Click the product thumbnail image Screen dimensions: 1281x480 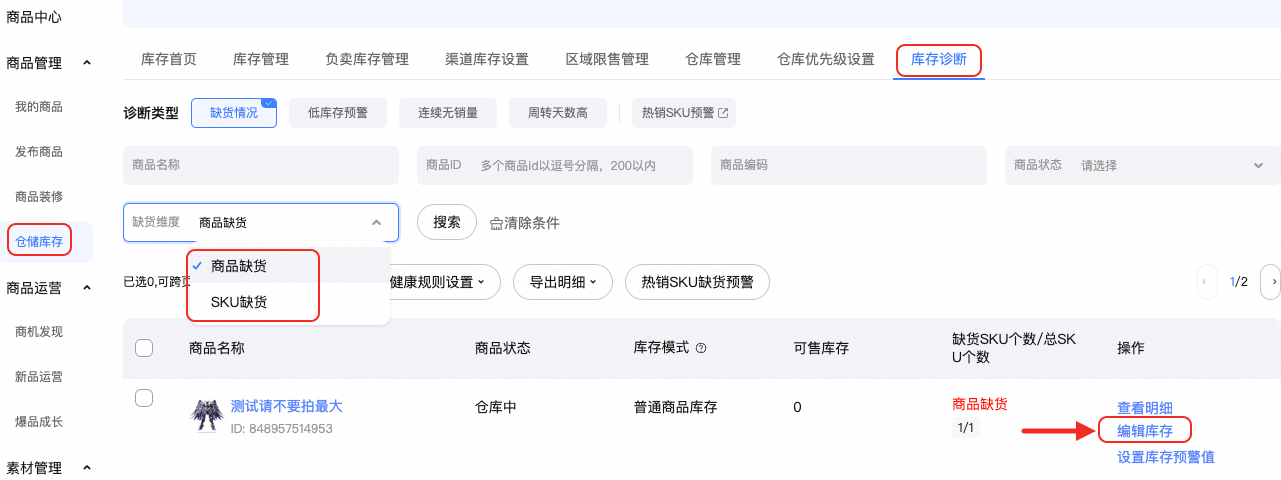206,415
